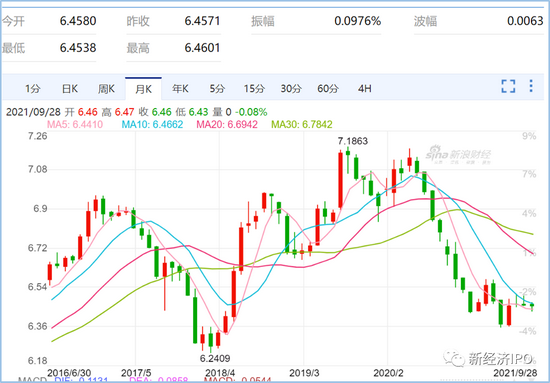550x383 pixels.
Task: Click the 2021/09/28 date in chart header
Action: [x=34, y=112]
